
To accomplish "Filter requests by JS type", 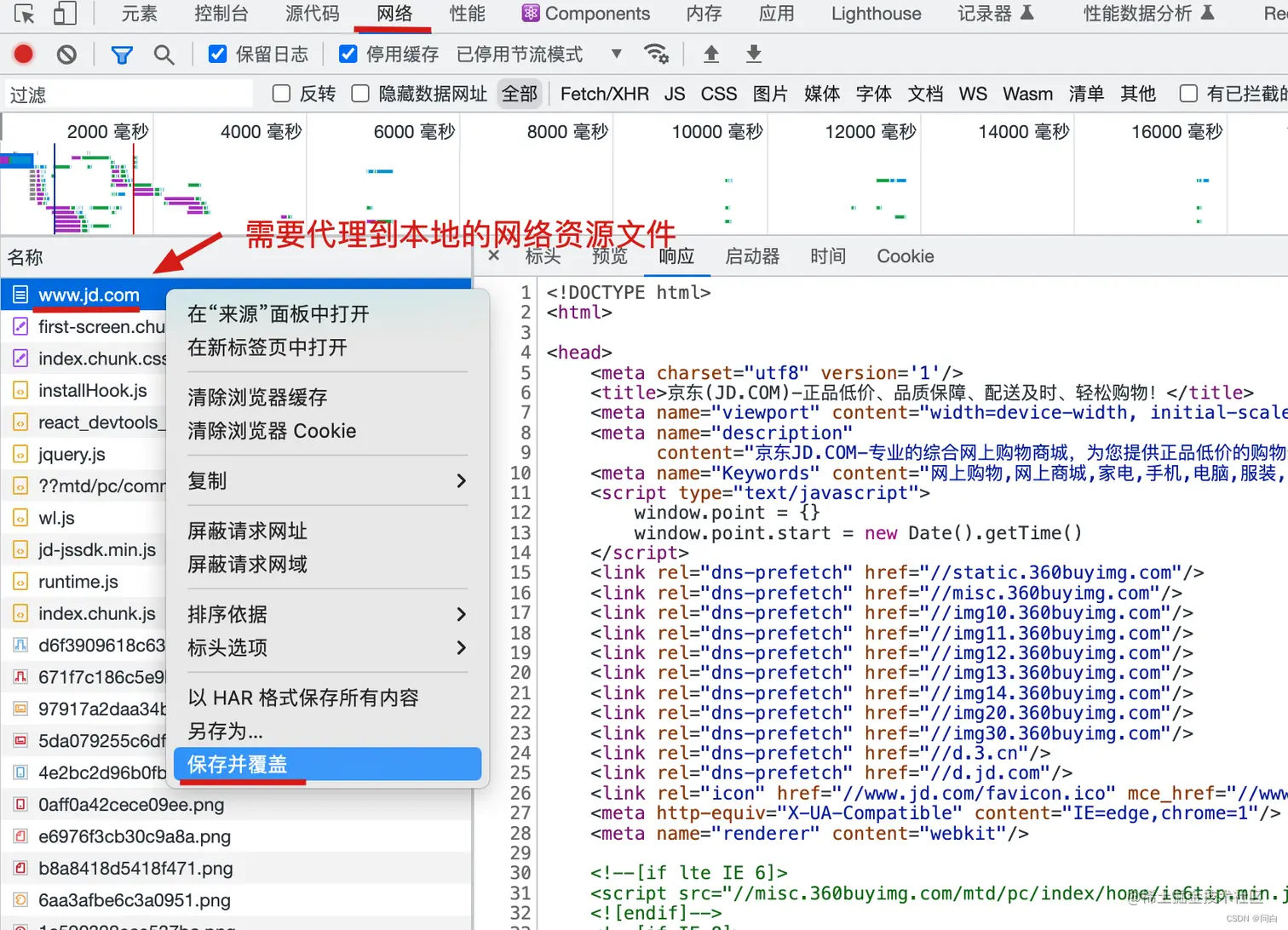I will [674, 94].
